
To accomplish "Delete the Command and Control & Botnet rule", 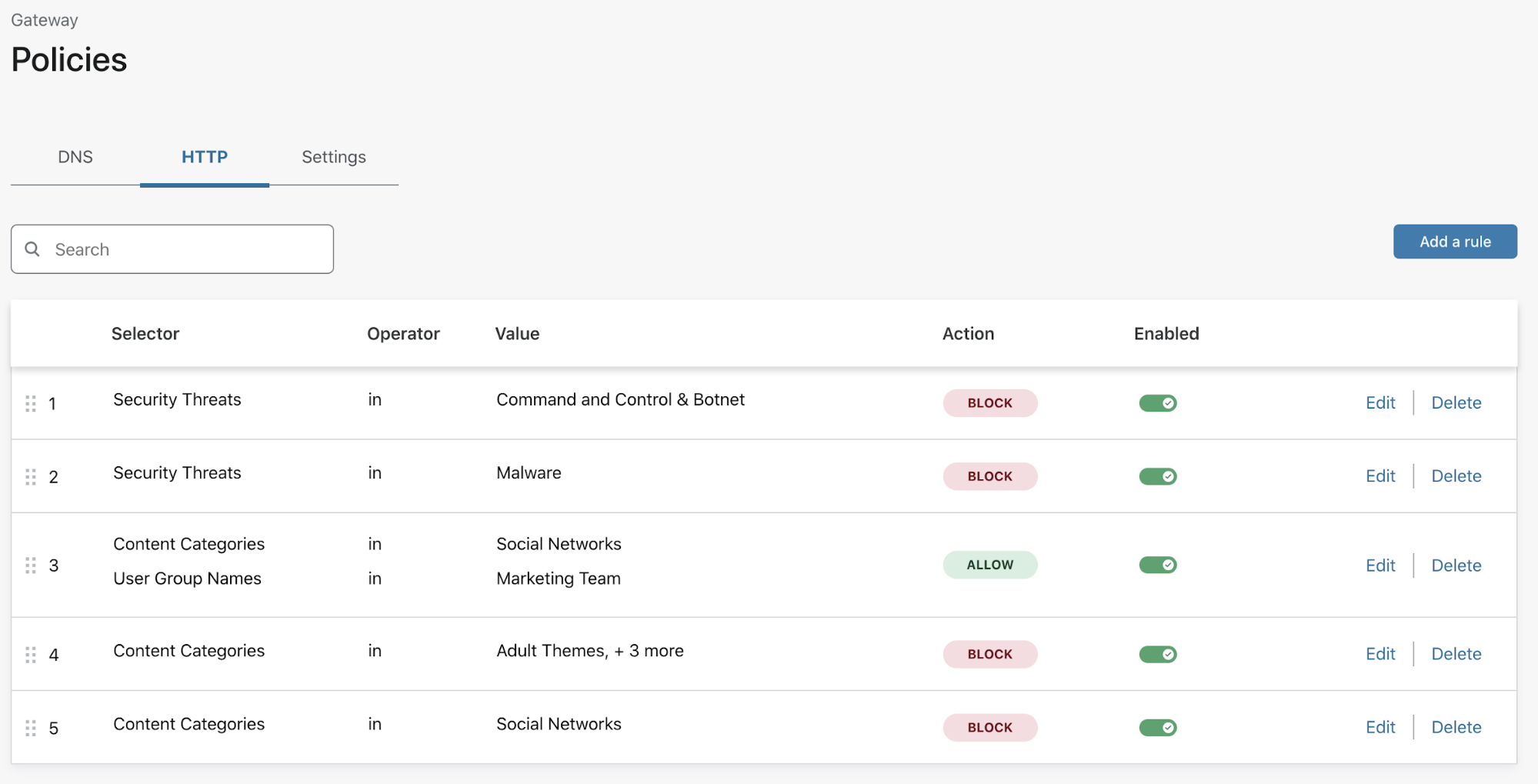I will tap(1456, 403).
